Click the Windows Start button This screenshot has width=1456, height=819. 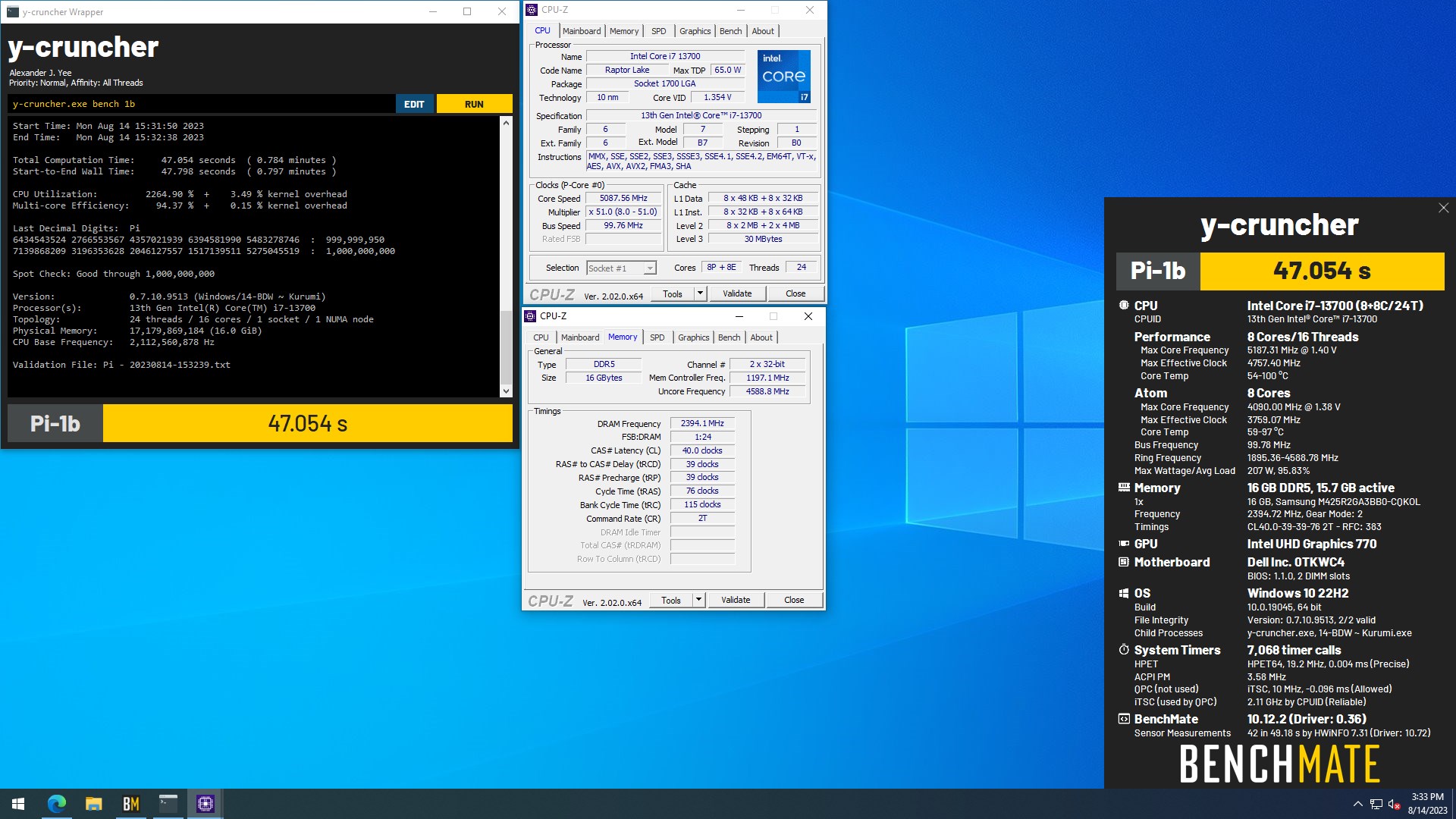(x=18, y=804)
